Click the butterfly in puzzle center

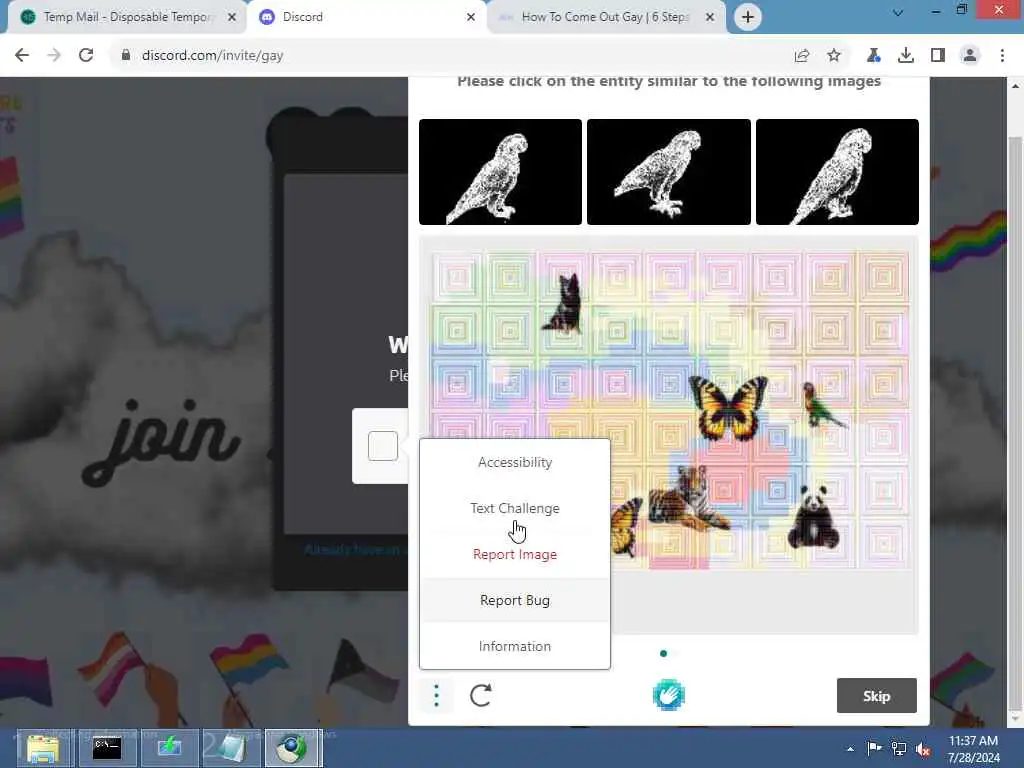click(x=728, y=408)
